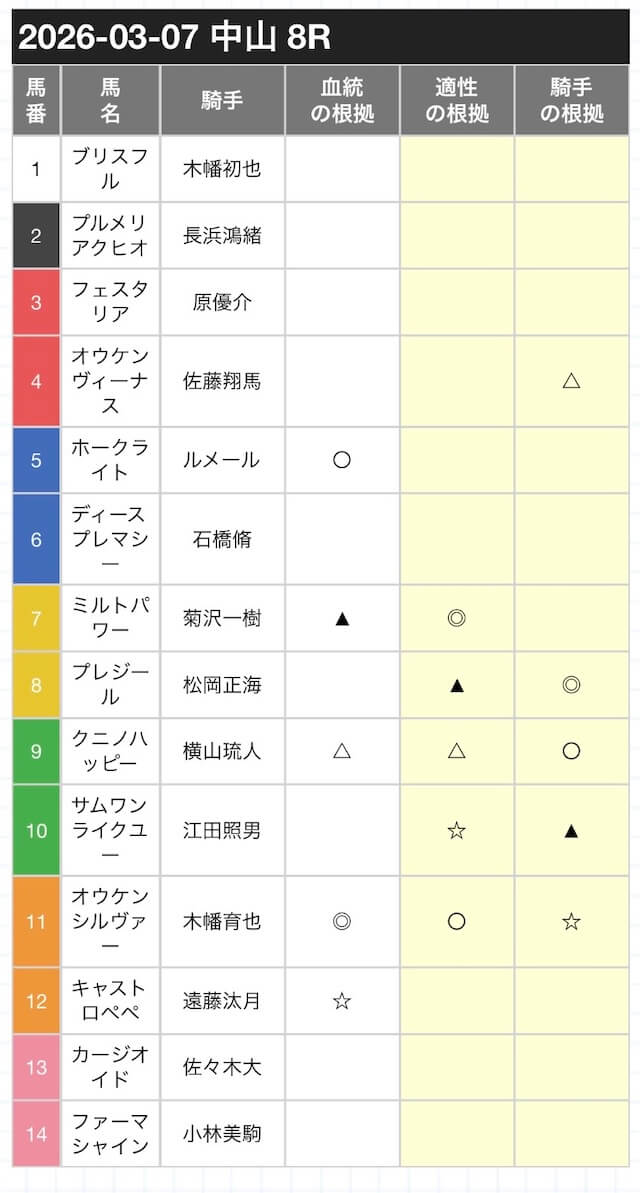
Task: Select the ◎ jockey mark for プレジール
Action: (571, 685)
